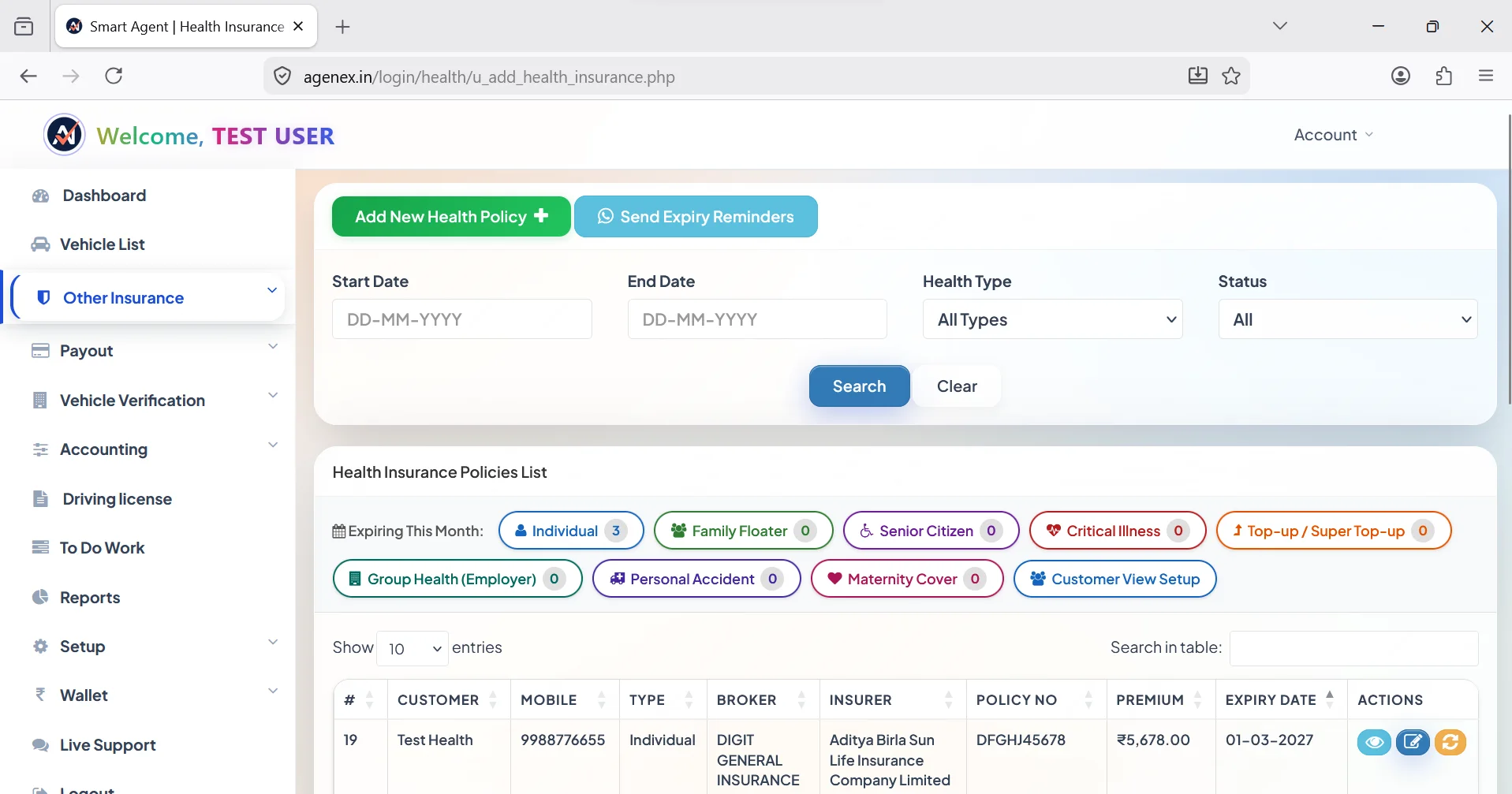This screenshot has width=1512, height=794.
Task: Sort table by EXPIRY DATE column
Action: (1281, 699)
